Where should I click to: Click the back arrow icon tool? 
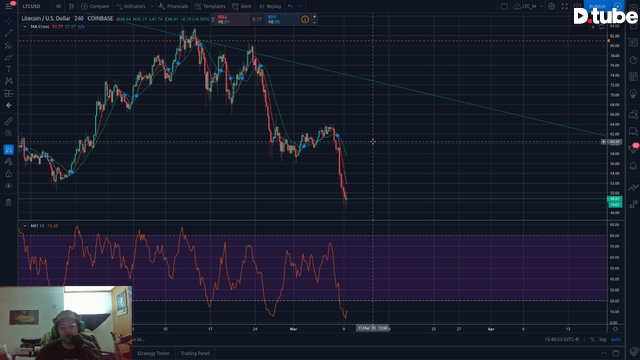click(9, 105)
